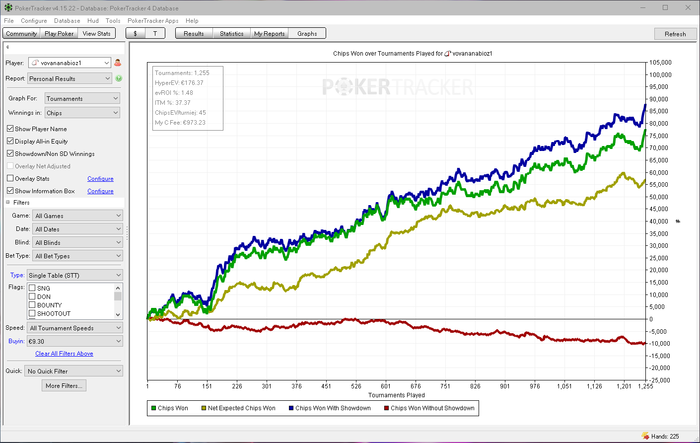Image resolution: width=700 pixels, height=443 pixels.
Task: Open the File menu
Action: [x=8, y=21]
